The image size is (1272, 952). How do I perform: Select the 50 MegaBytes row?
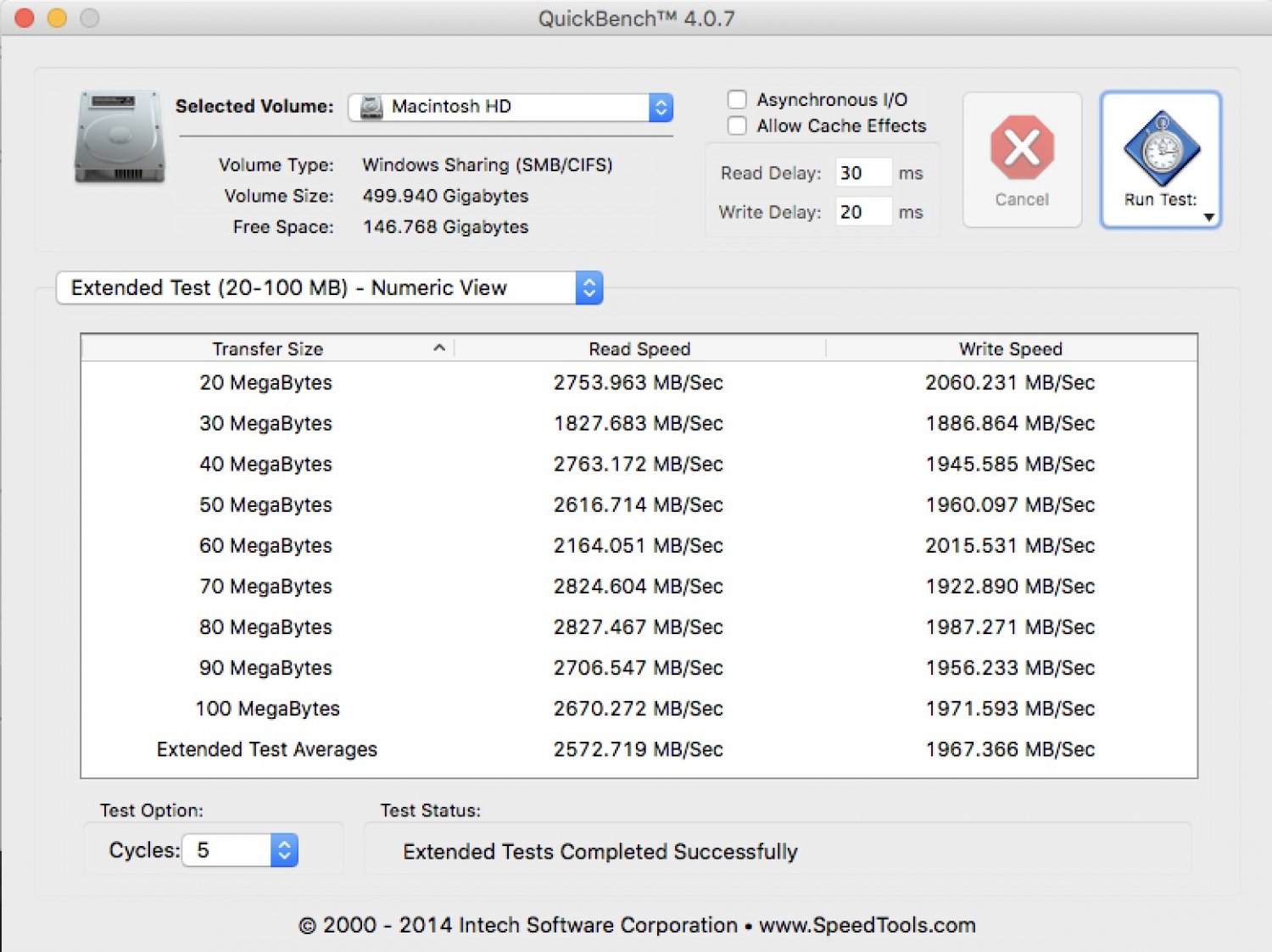coord(639,505)
